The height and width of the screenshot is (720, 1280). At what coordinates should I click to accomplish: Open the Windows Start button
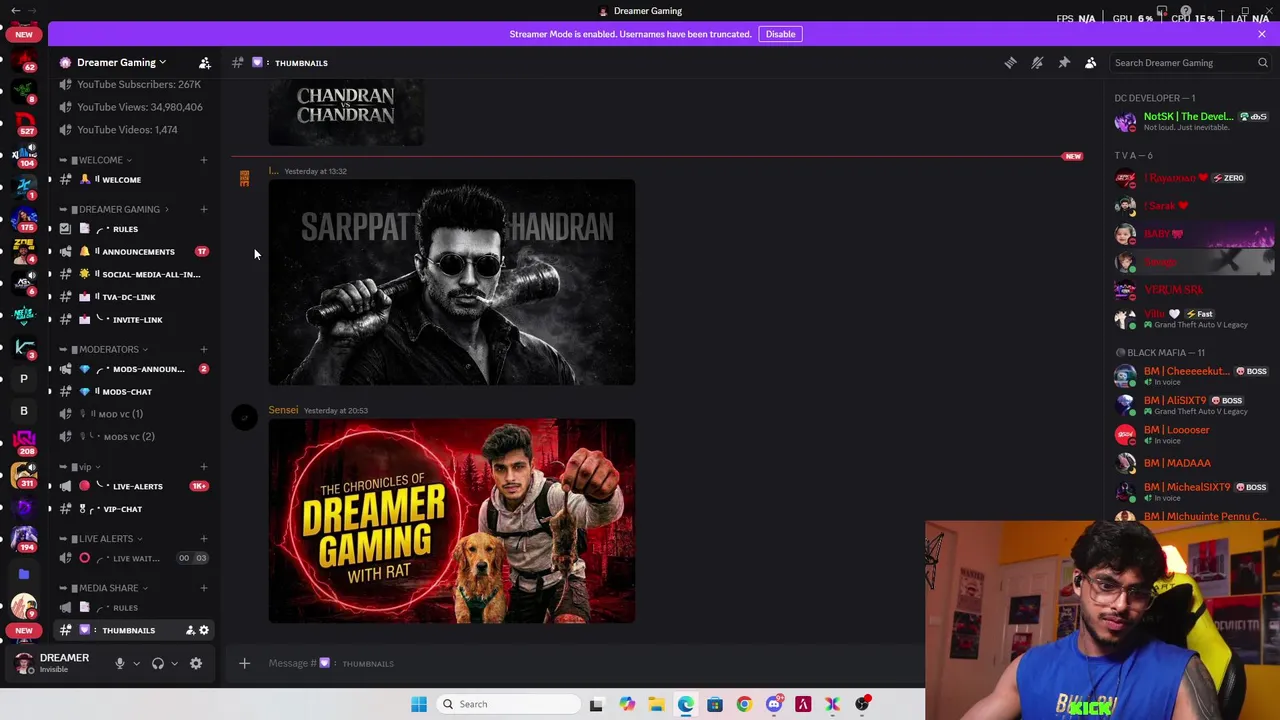[x=419, y=704]
